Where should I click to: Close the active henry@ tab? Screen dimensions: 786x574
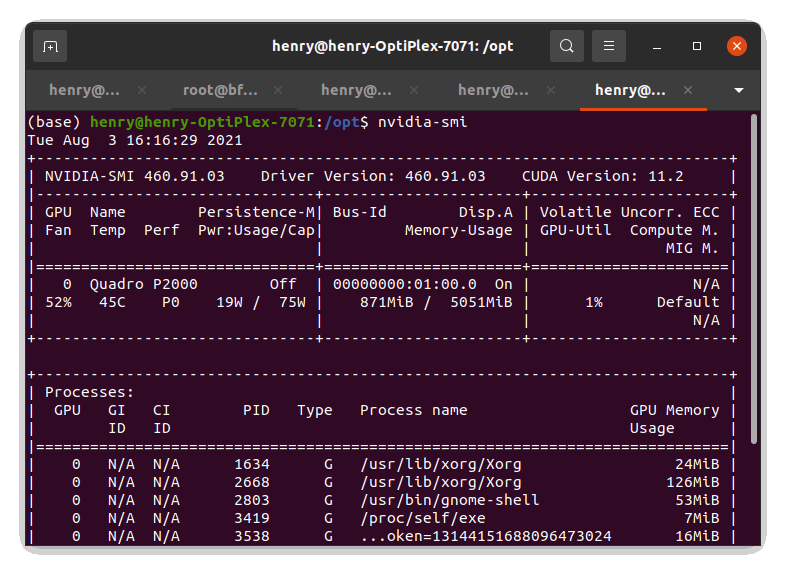point(688,90)
